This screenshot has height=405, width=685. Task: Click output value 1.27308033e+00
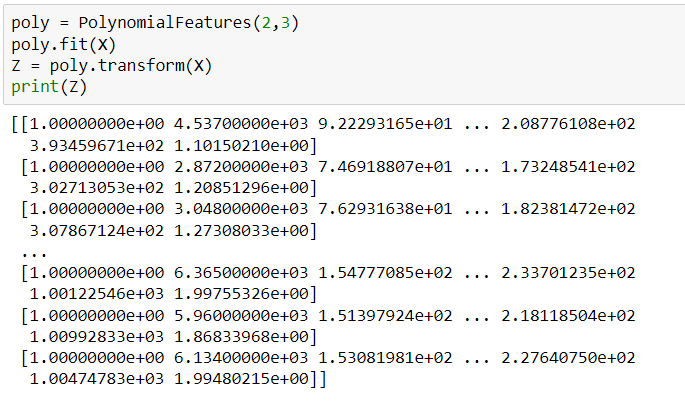tap(241, 231)
